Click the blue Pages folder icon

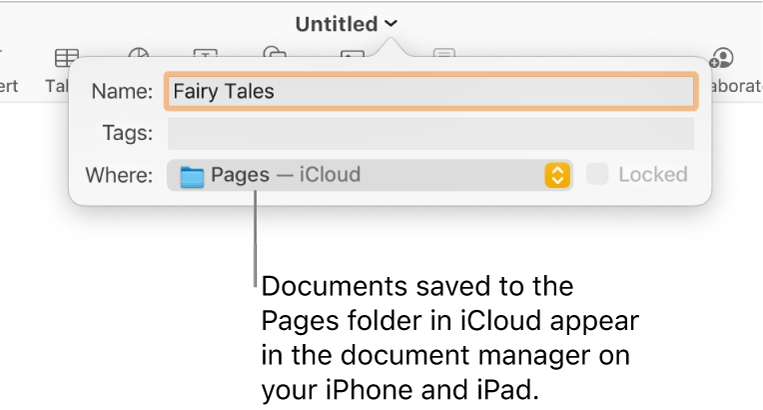click(192, 177)
